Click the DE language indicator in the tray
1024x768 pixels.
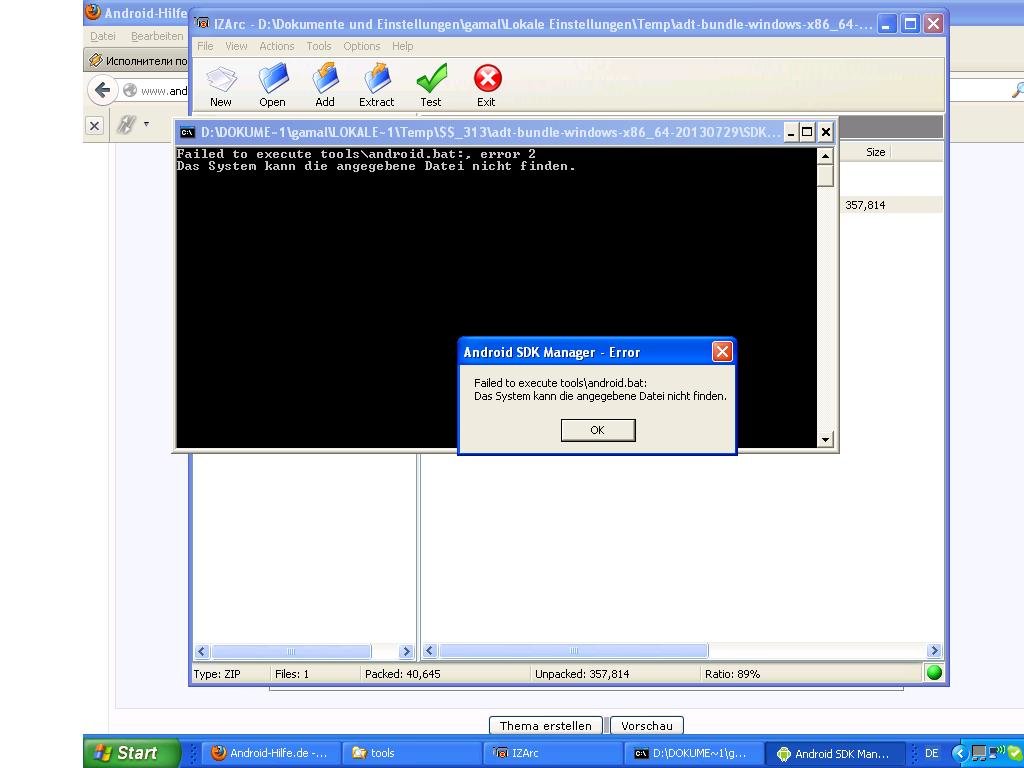tap(931, 753)
